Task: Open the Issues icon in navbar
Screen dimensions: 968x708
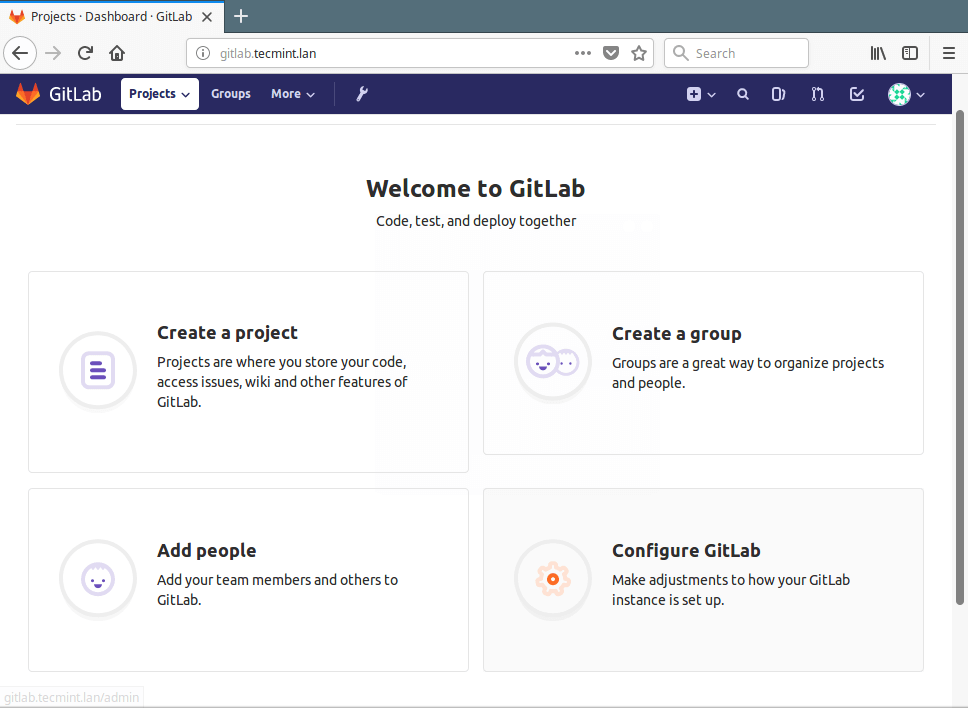Action: [779, 94]
